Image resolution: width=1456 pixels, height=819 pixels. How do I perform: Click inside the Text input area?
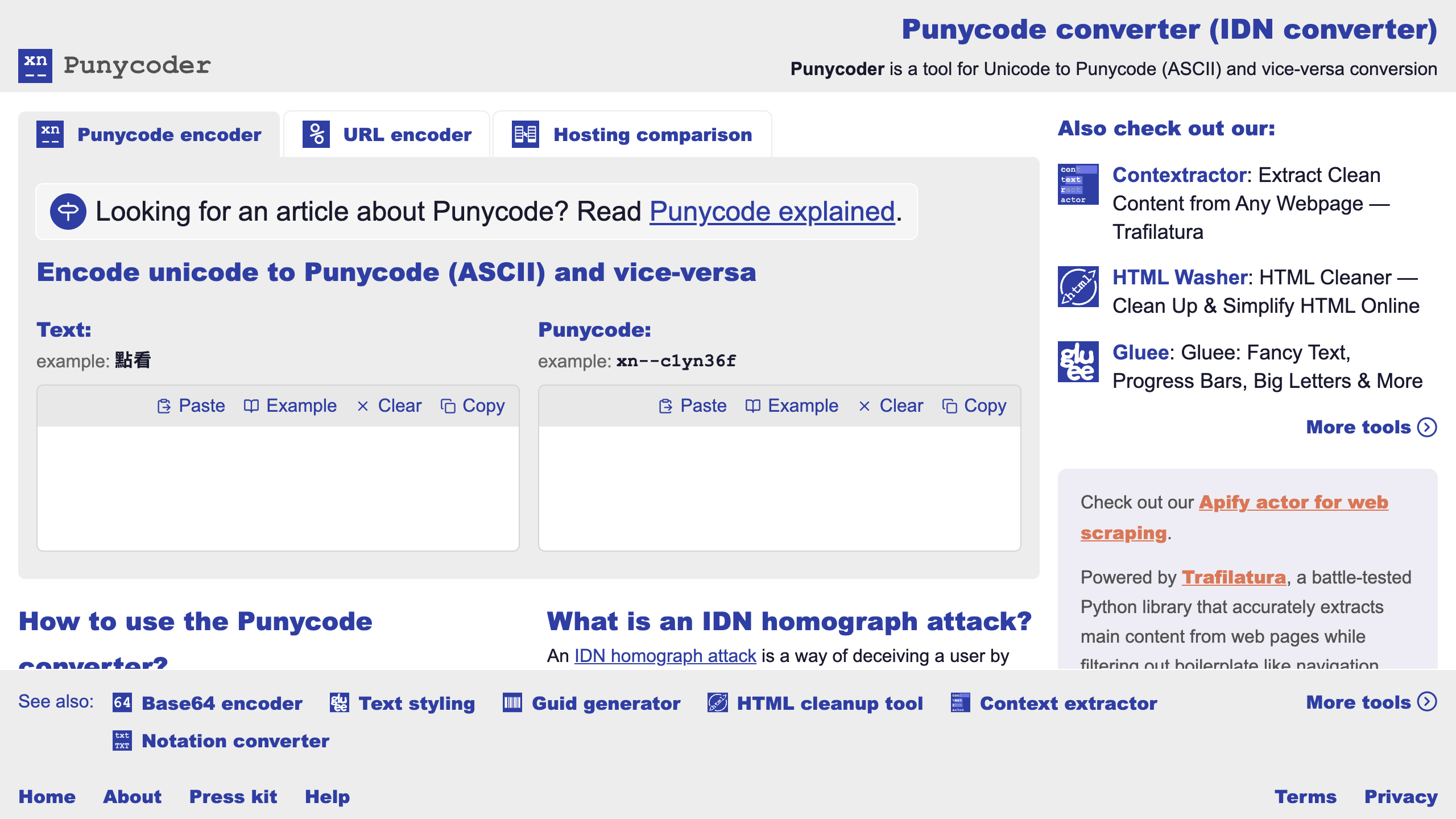(x=278, y=488)
